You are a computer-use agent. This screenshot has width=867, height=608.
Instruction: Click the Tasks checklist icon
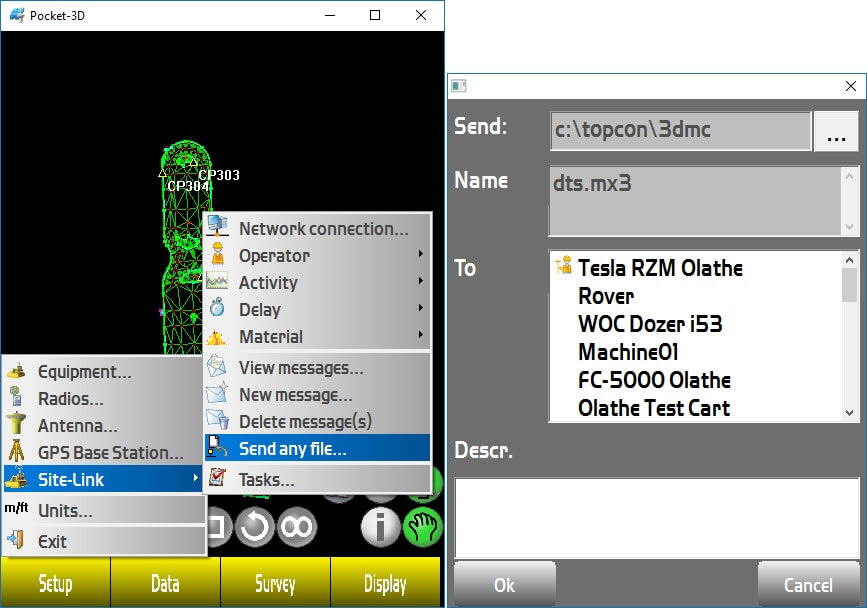tap(217, 478)
